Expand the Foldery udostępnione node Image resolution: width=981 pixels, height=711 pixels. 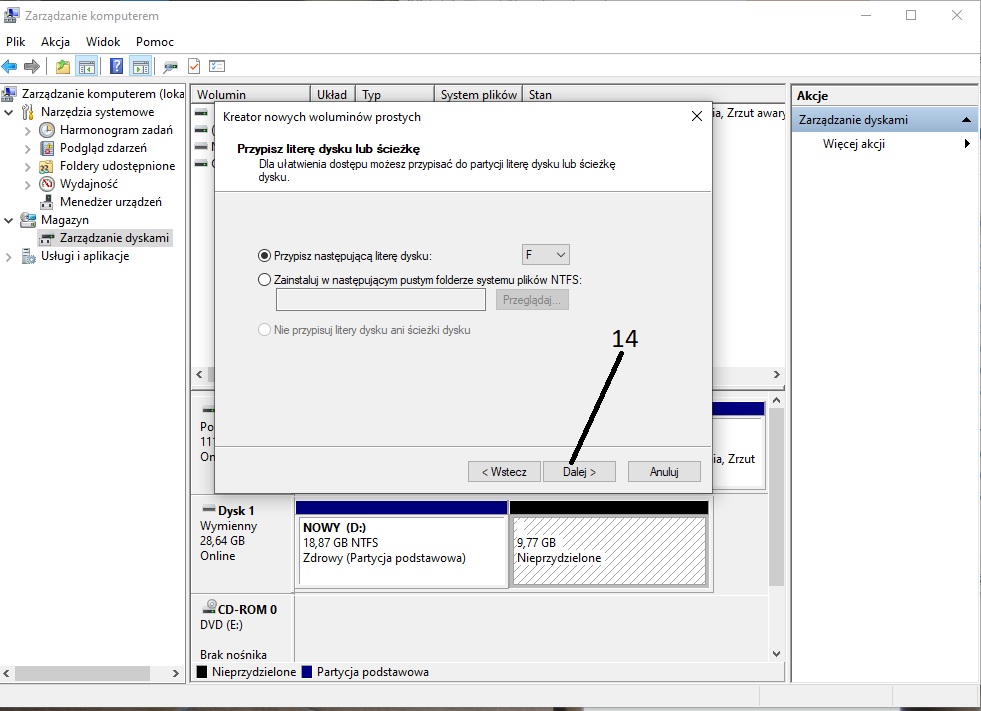point(28,167)
